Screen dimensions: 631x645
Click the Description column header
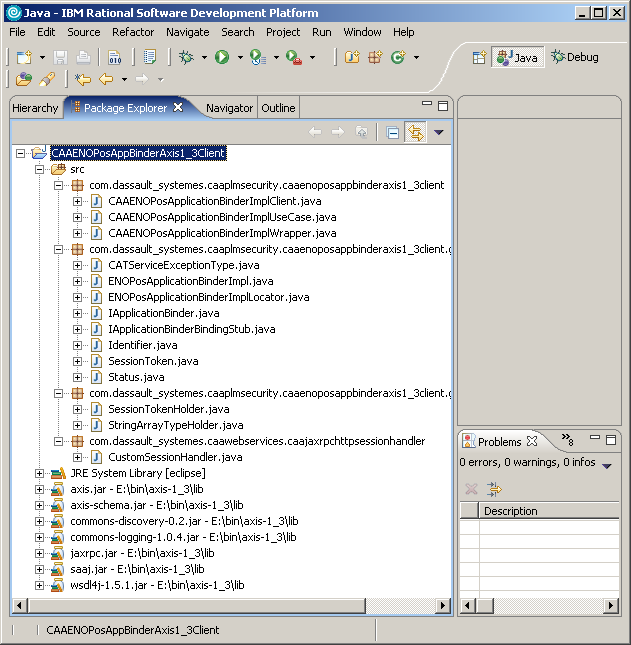click(549, 511)
